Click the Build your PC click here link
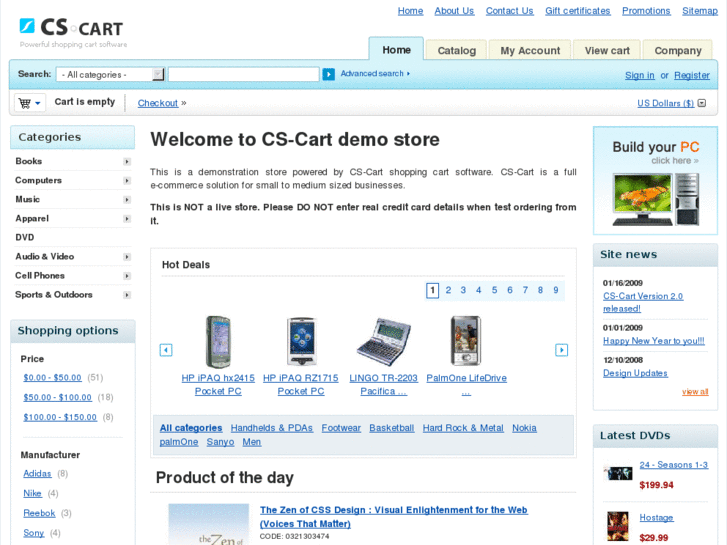Image resolution: width=727 pixels, height=545 pixels. pyautogui.click(x=675, y=160)
